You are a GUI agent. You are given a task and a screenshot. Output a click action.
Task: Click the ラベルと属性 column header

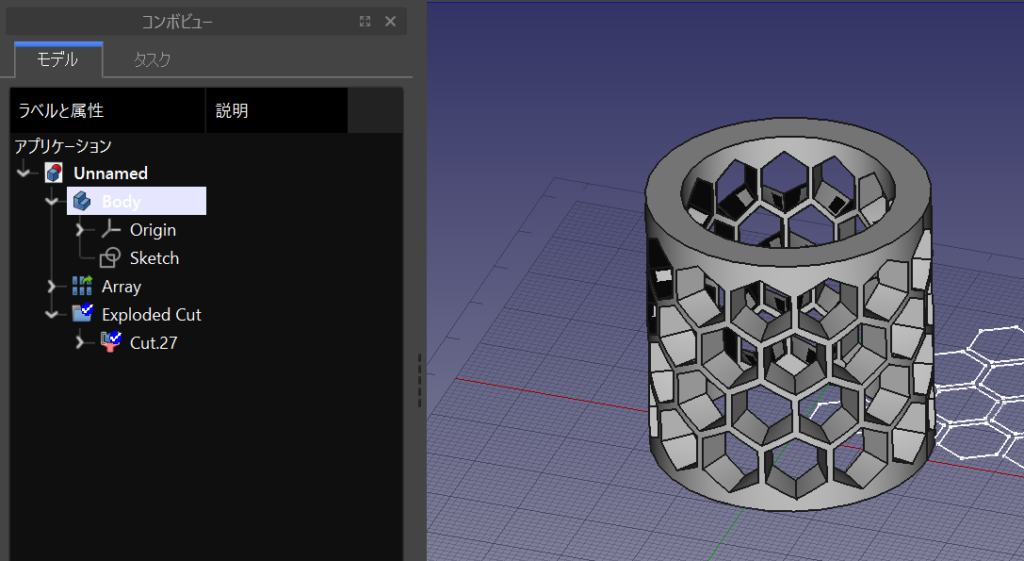[107, 110]
